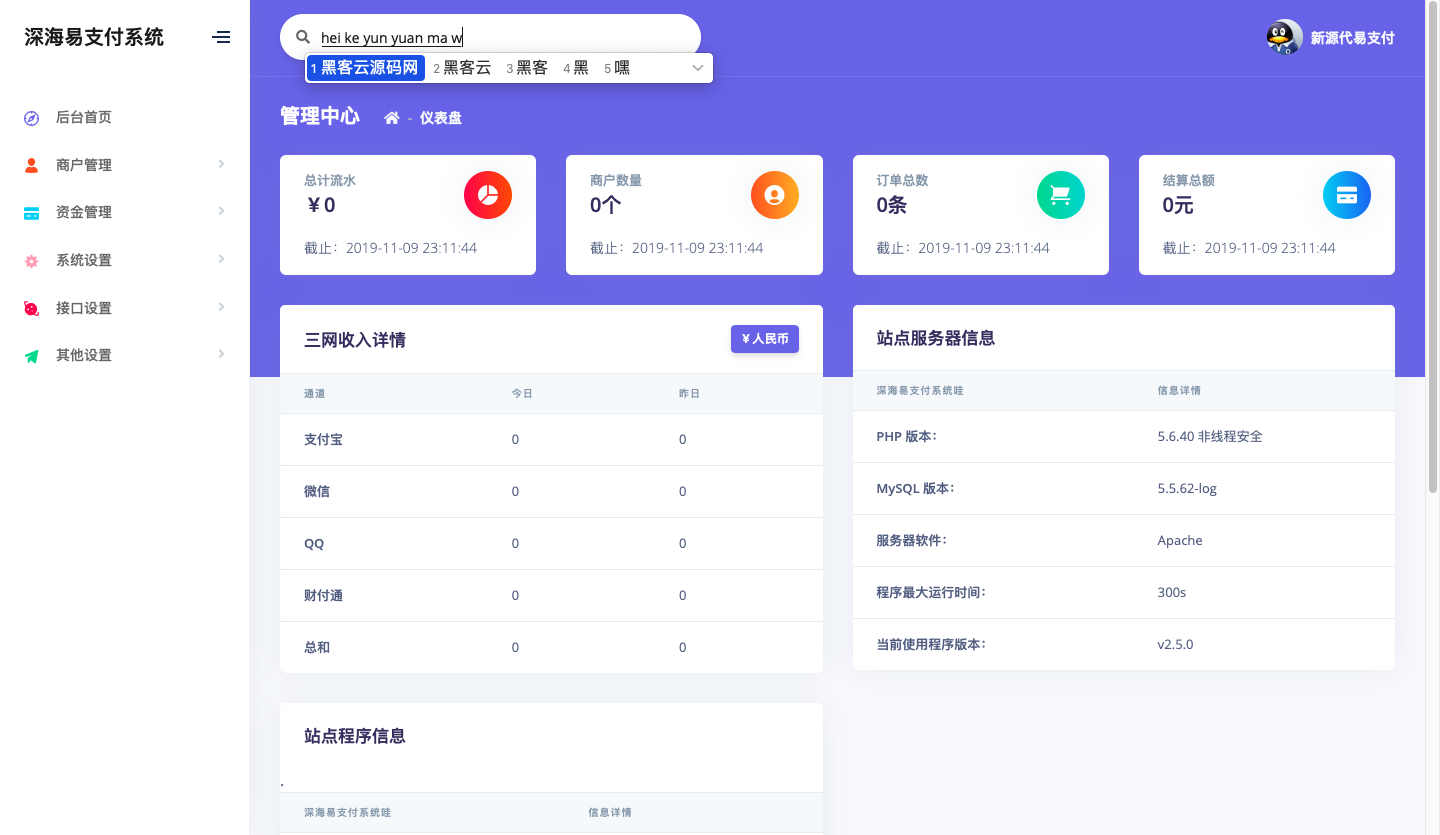
Task: Expand the 系统设置 sidebar menu
Action: tap(84, 260)
